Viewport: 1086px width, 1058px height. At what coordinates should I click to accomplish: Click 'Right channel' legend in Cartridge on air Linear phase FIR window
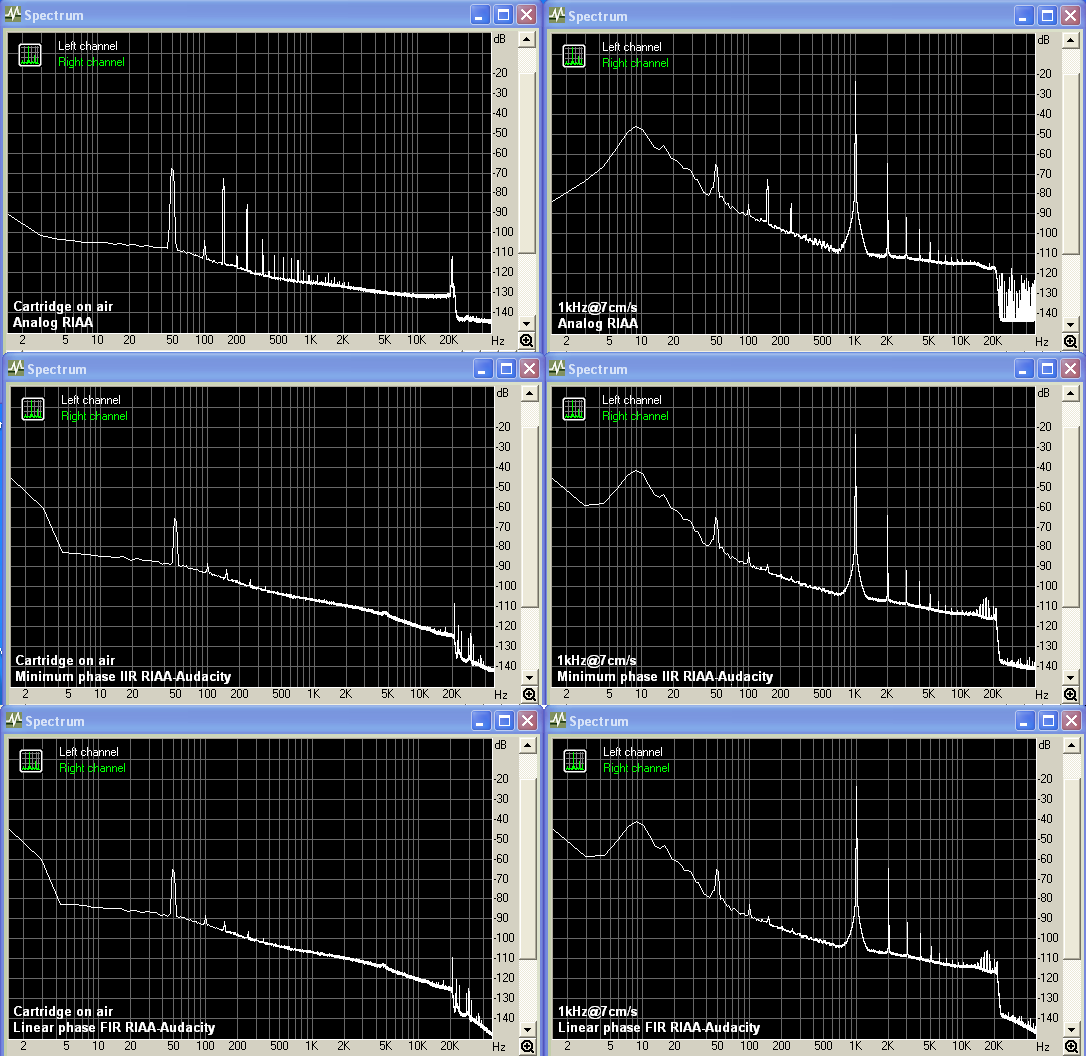(x=92, y=767)
